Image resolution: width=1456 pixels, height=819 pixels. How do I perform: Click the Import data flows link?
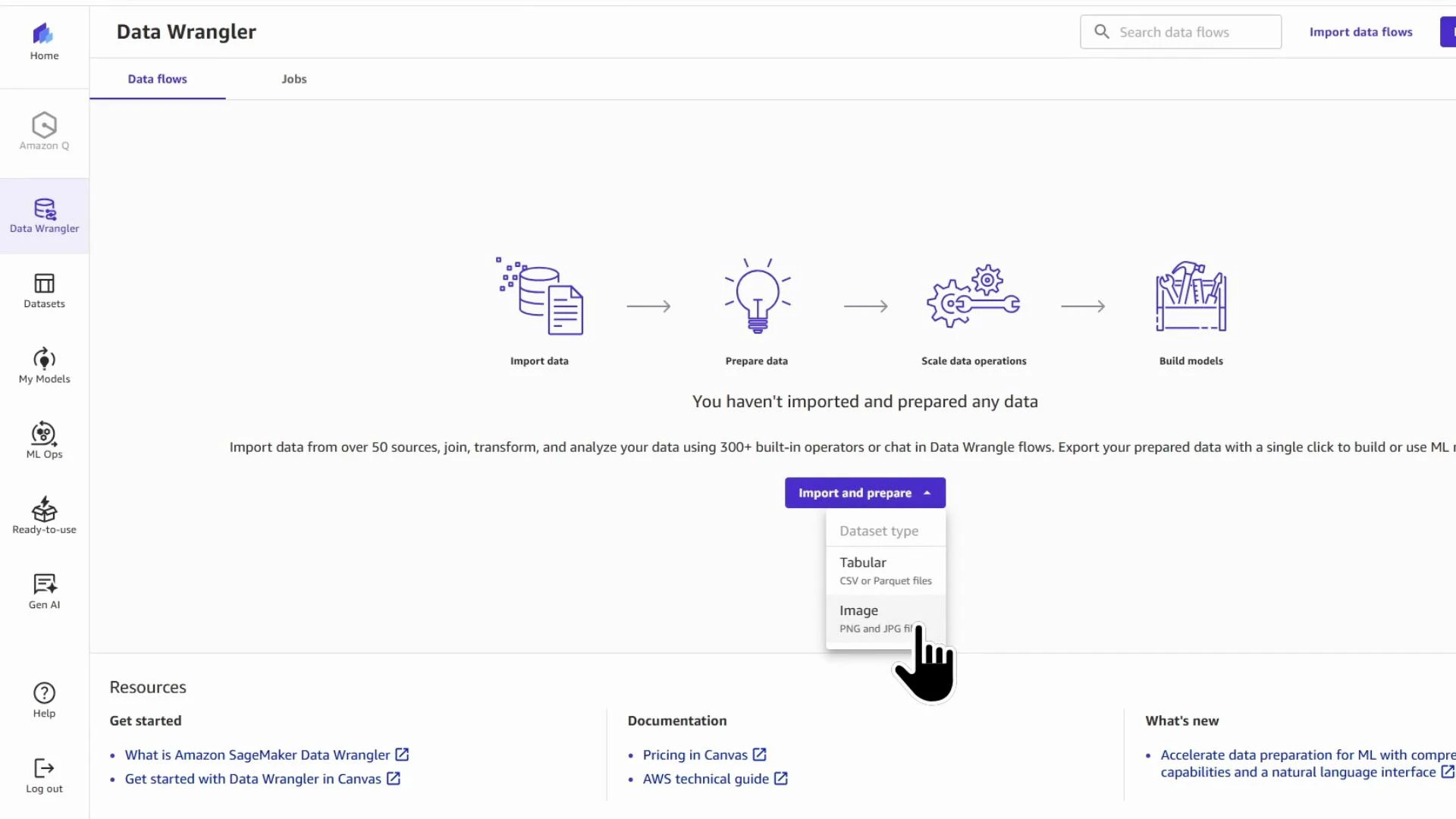(x=1361, y=32)
